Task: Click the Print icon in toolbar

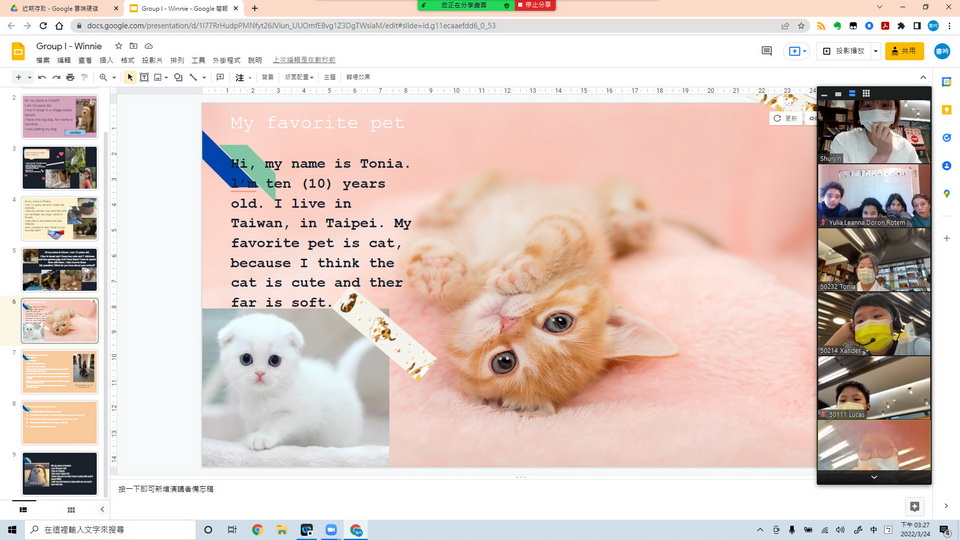Action: point(70,77)
